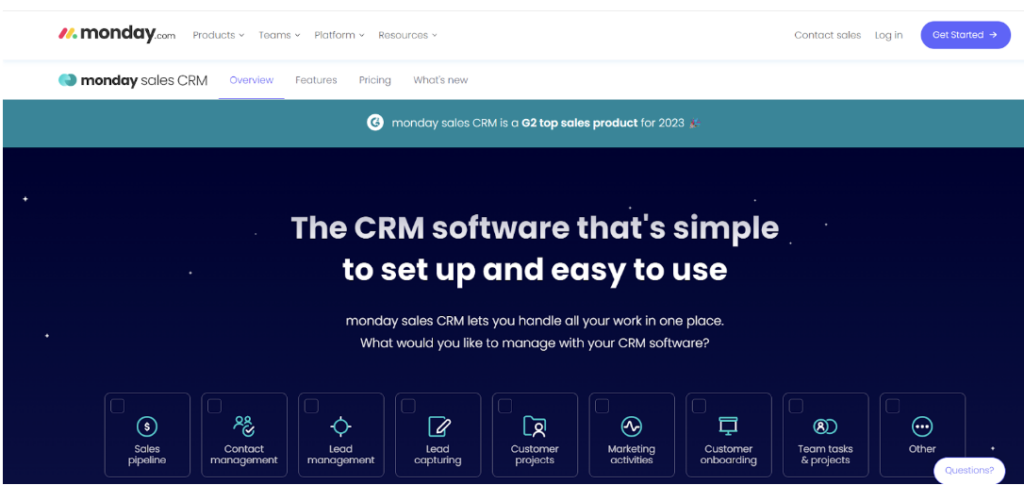
Task: Check the Customer onboarding checkbox
Action: [x=699, y=406]
